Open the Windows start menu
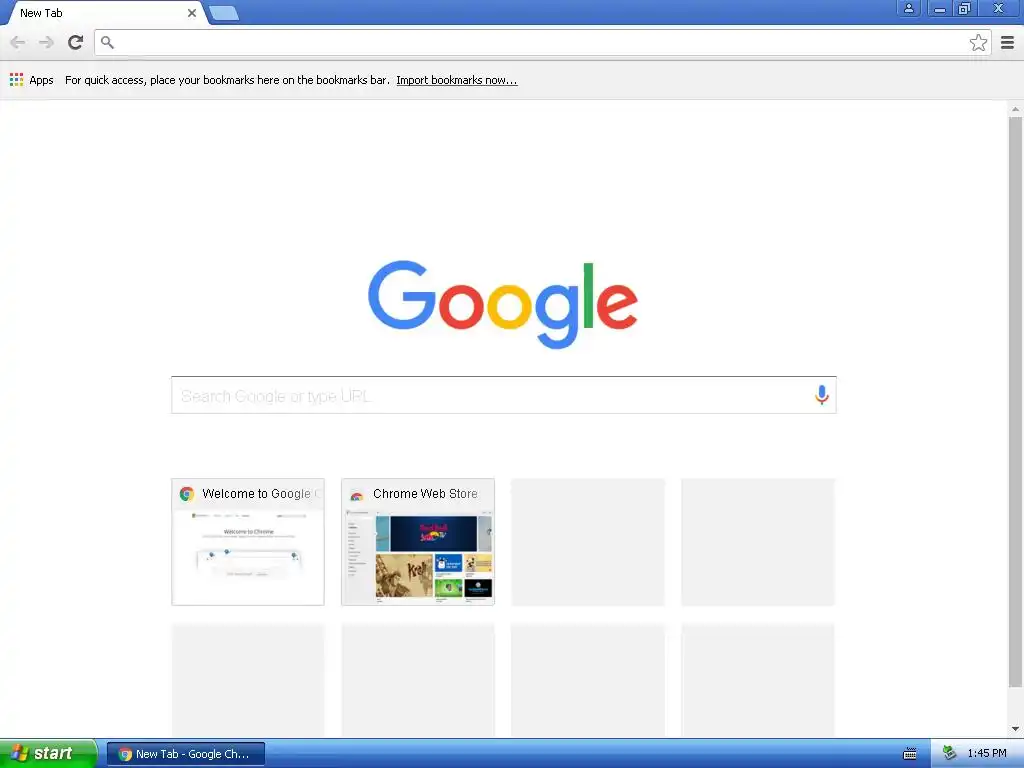 pyautogui.click(x=48, y=754)
